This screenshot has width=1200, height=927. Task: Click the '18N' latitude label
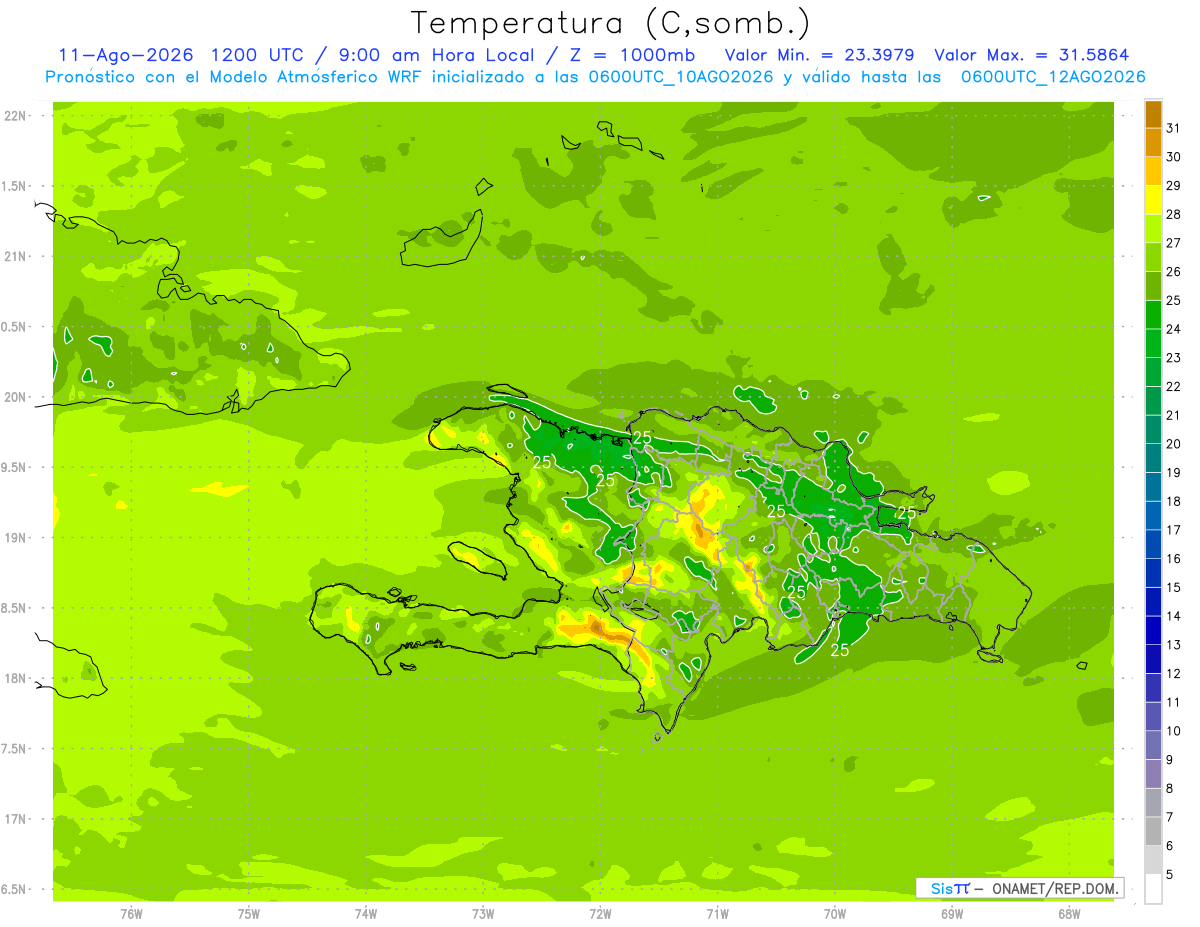(x=16, y=678)
